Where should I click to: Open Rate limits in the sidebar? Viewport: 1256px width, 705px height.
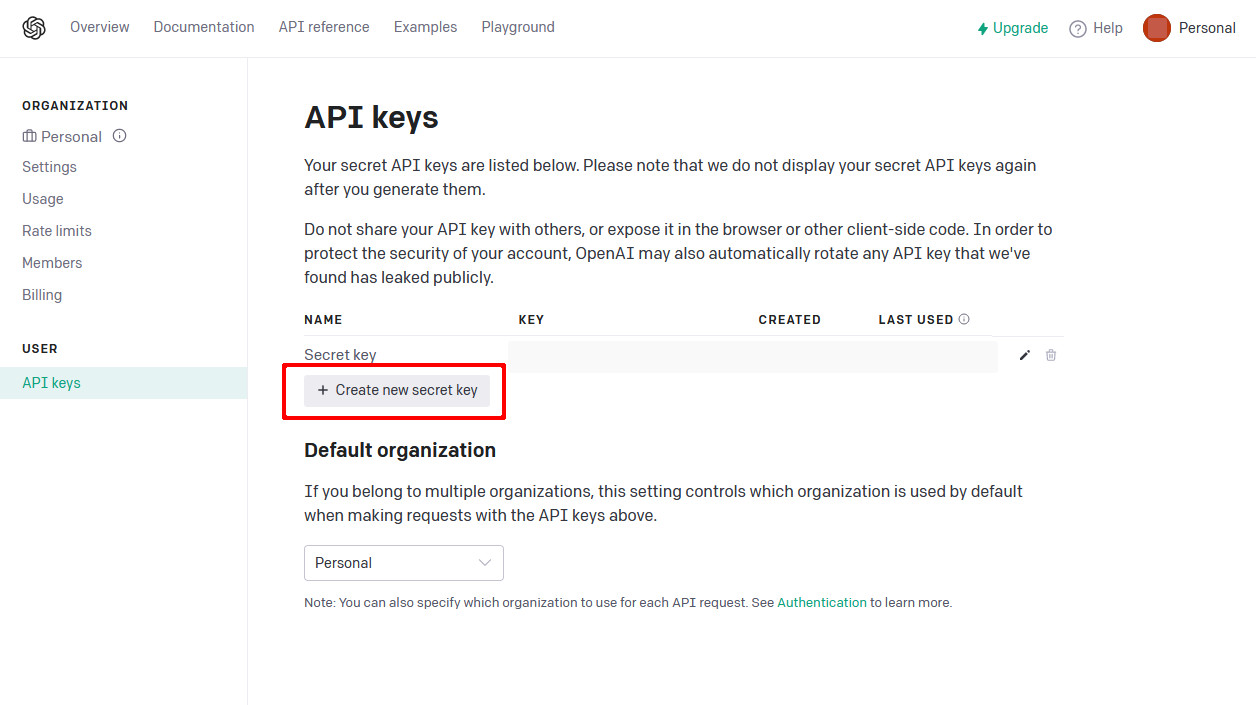click(57, 231)
